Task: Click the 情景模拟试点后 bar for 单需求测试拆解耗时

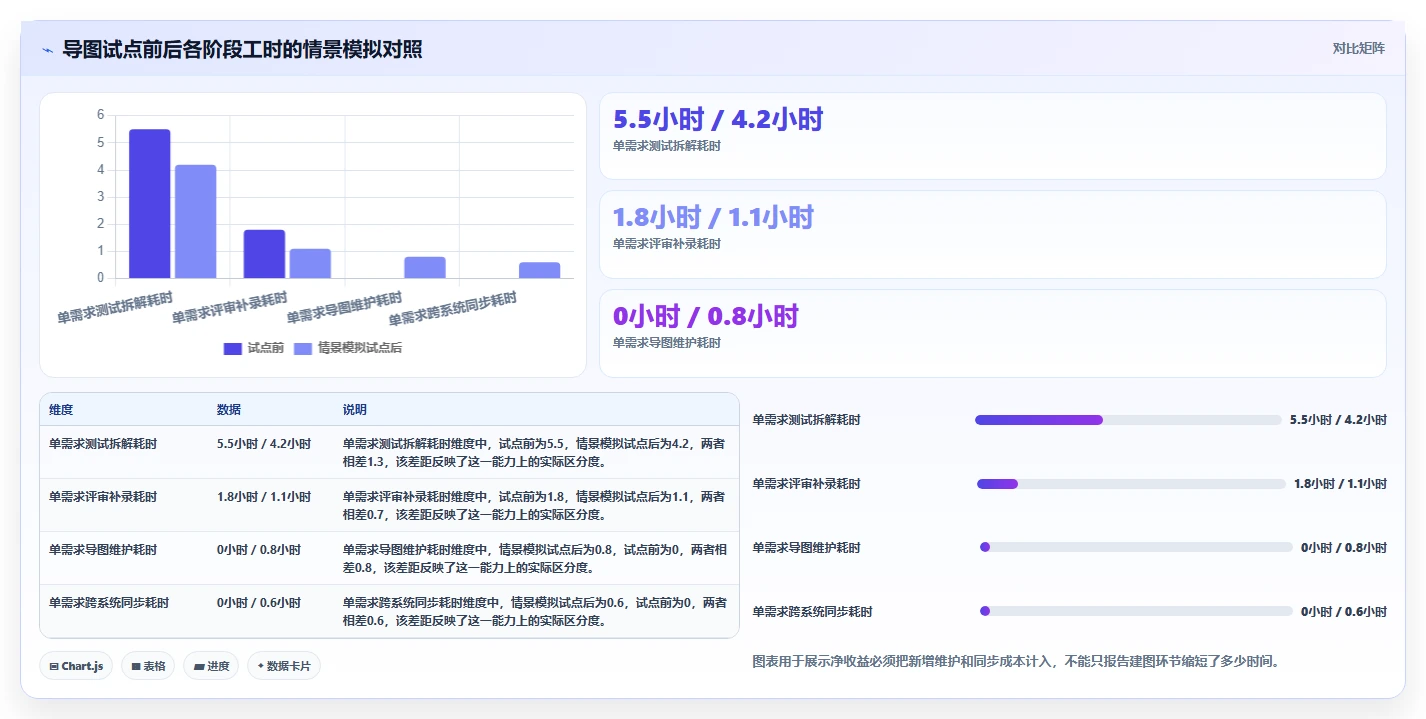Action: [x=196, y=221]
